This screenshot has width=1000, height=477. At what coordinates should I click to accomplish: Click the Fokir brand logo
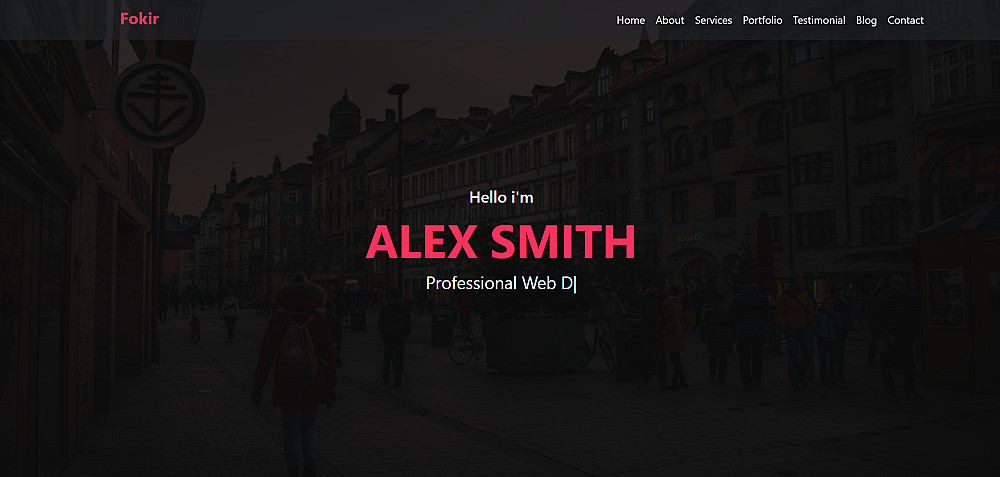[139, 19]
